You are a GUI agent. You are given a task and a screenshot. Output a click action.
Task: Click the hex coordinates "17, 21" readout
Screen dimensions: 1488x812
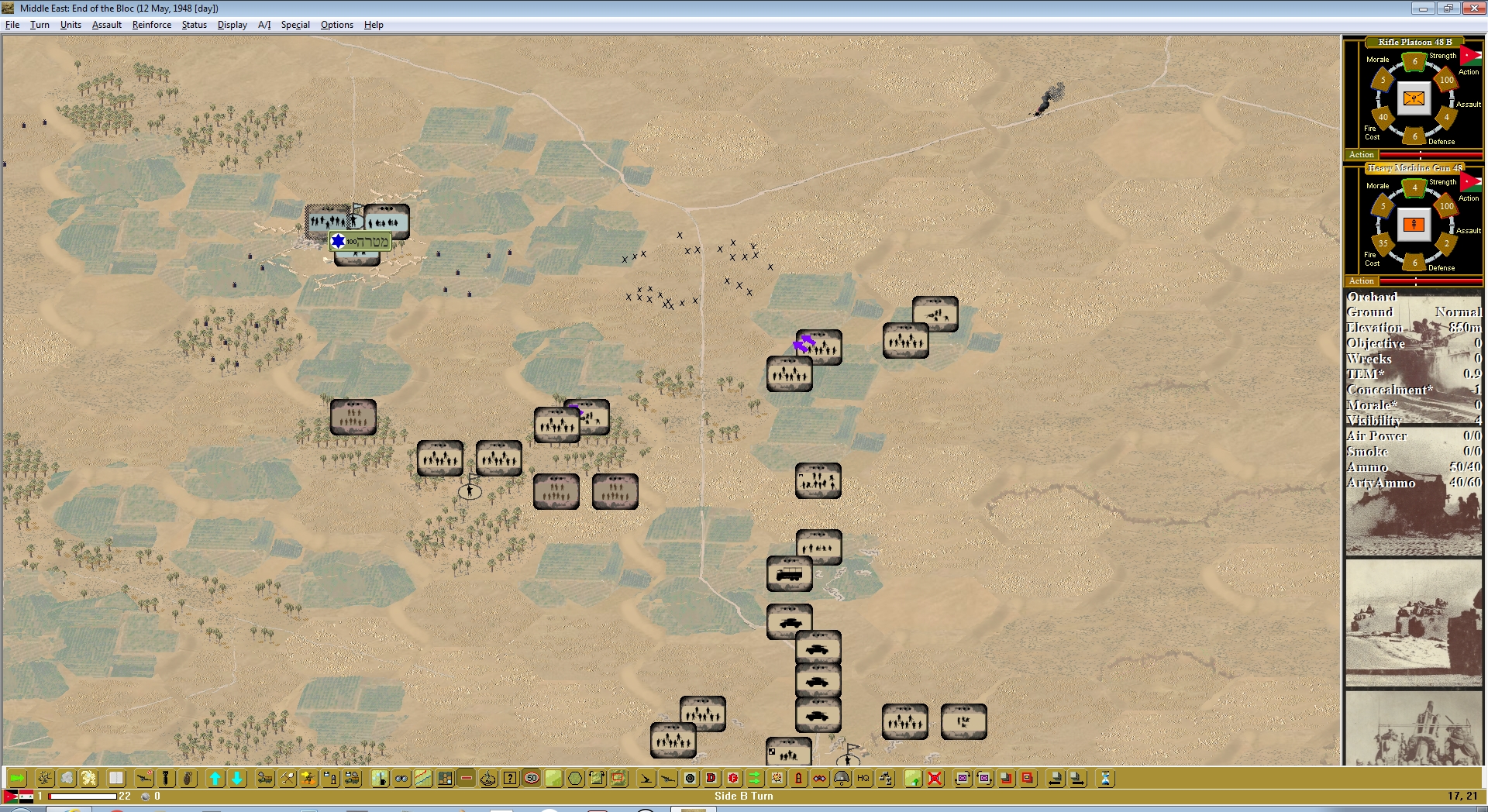point(1462,796)
